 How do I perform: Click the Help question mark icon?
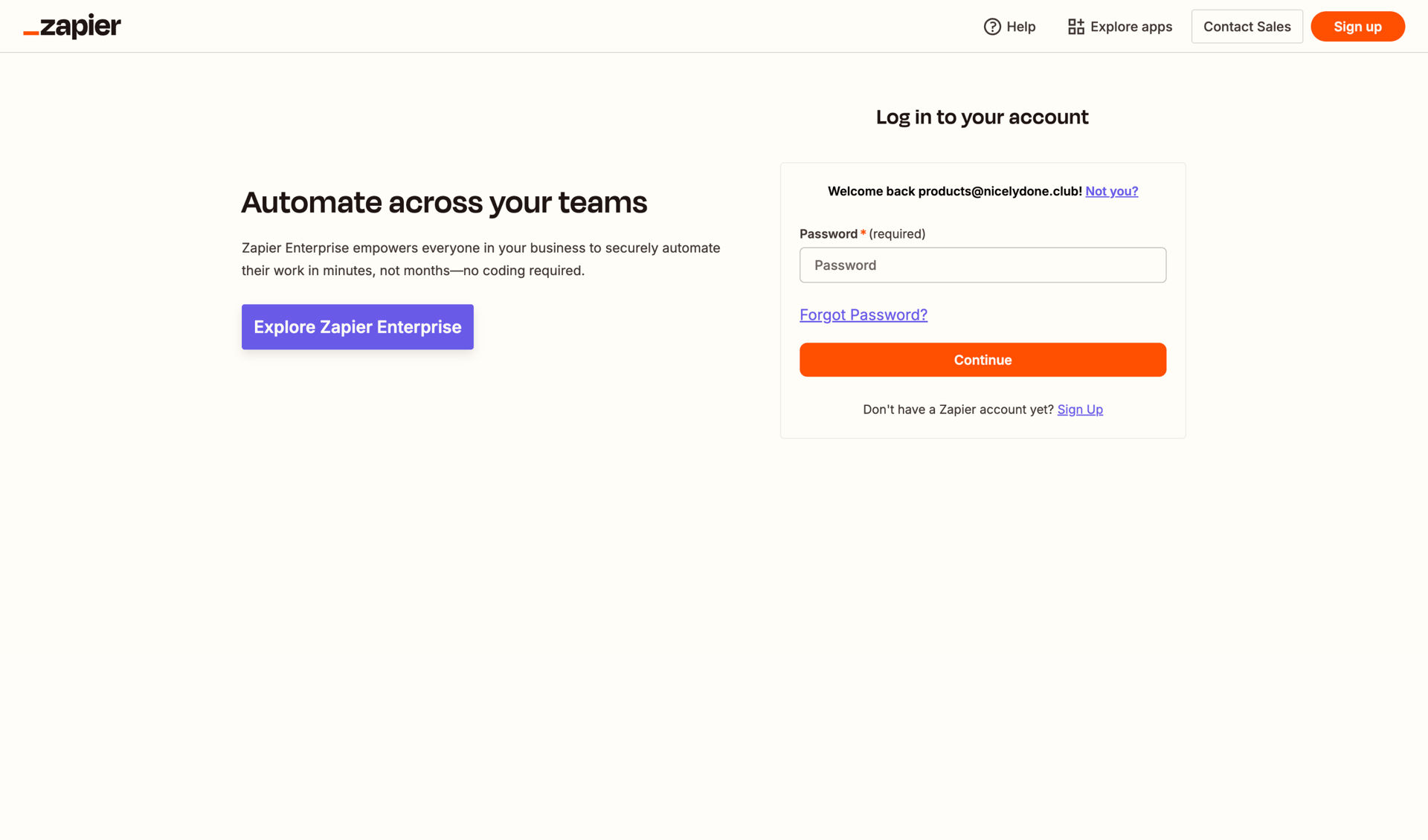click(991, 26)
